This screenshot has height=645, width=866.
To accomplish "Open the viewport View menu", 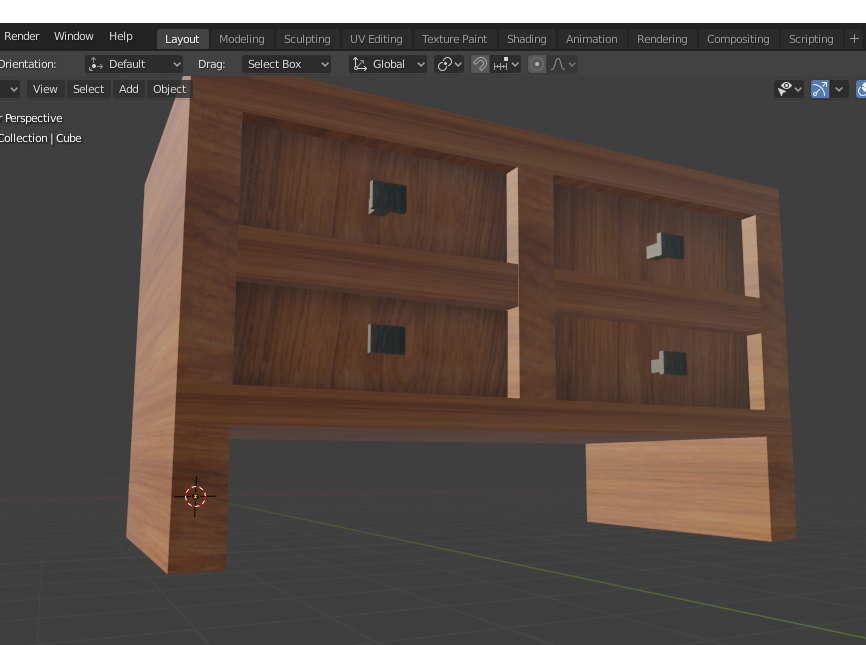I will (45, 89).
